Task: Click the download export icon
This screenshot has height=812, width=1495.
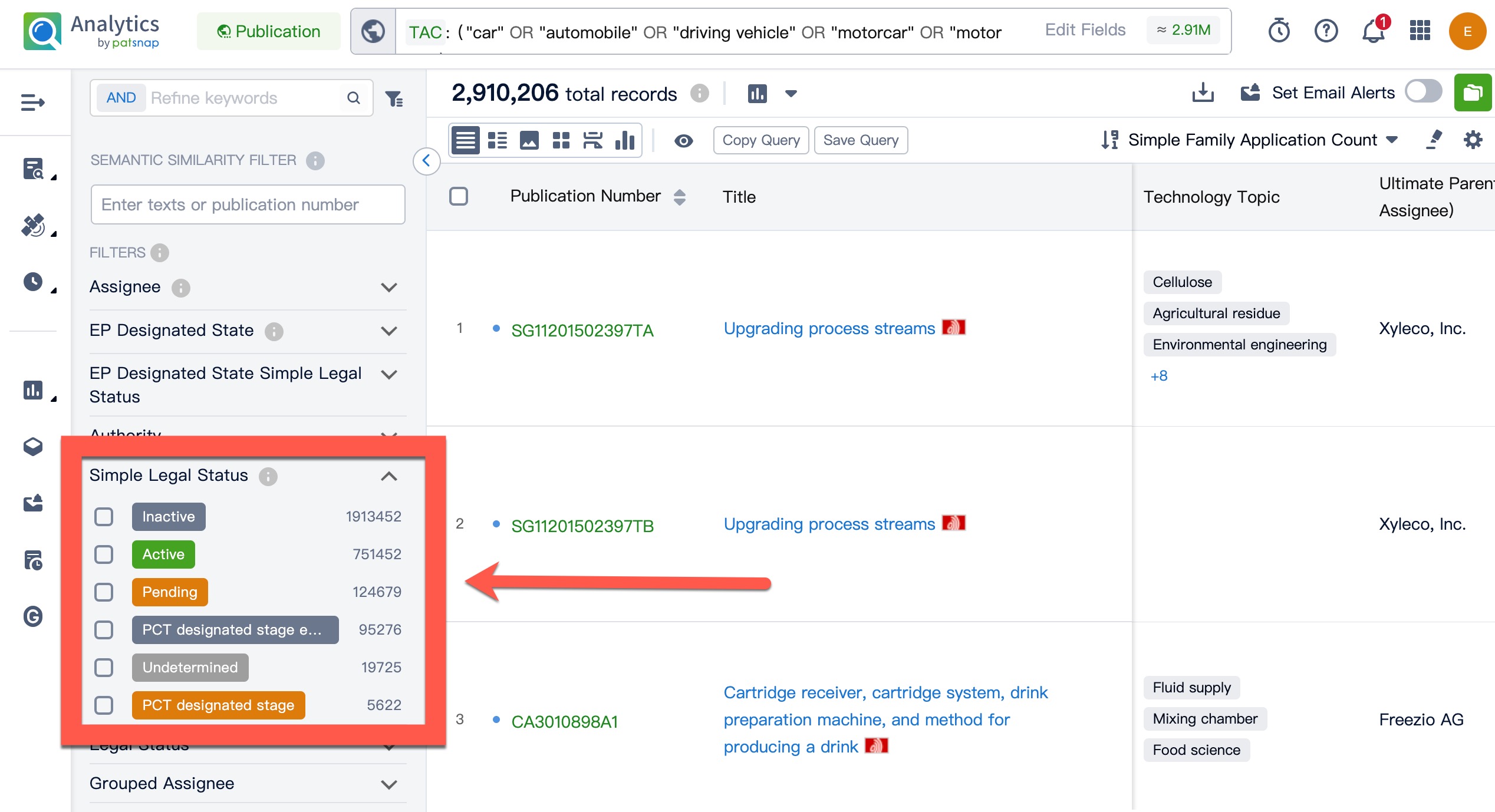Action: [1203, 93]
